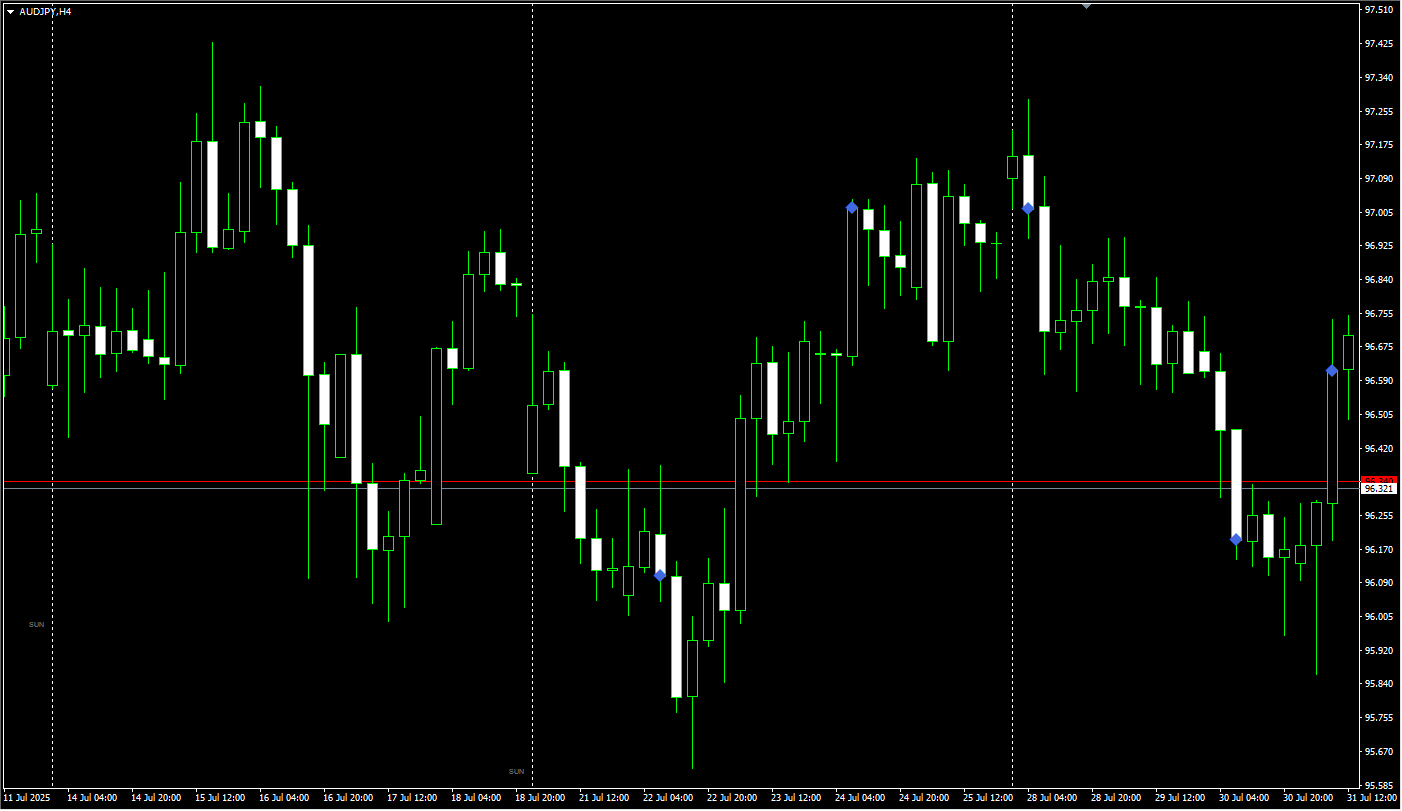
Task: Click the SUN label below the 18 Jul separator
Action: click(x=516, y=771)
